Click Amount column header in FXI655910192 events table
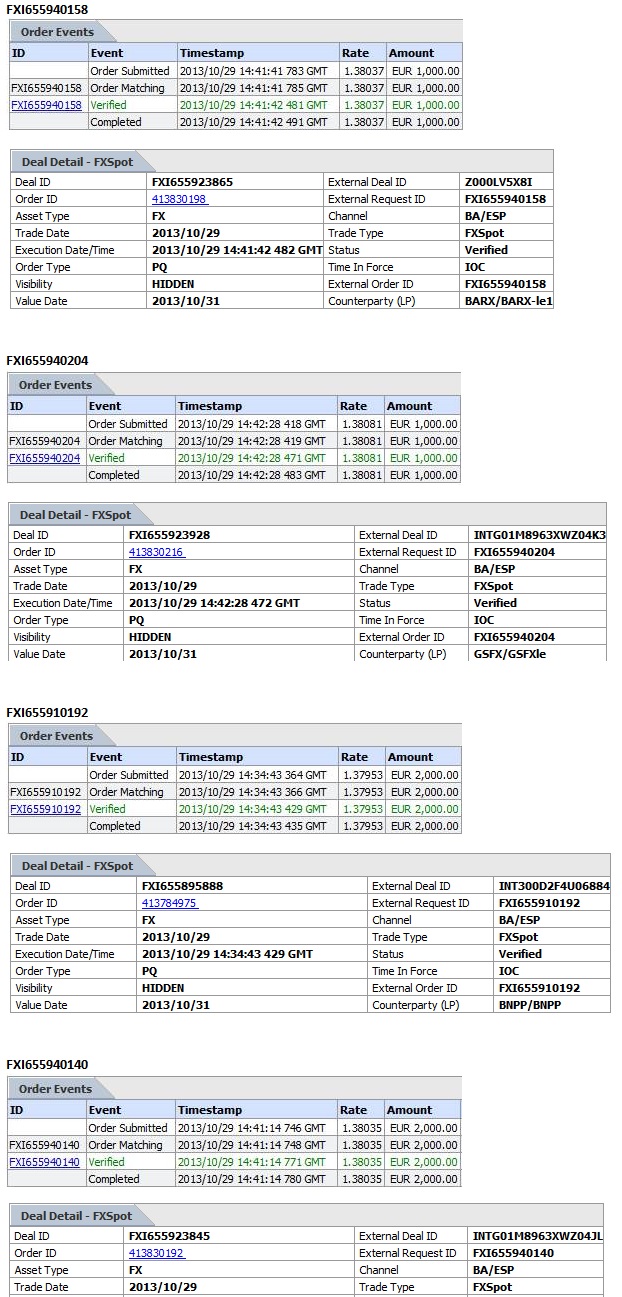Screen dimensions: 622x1297 411,757
